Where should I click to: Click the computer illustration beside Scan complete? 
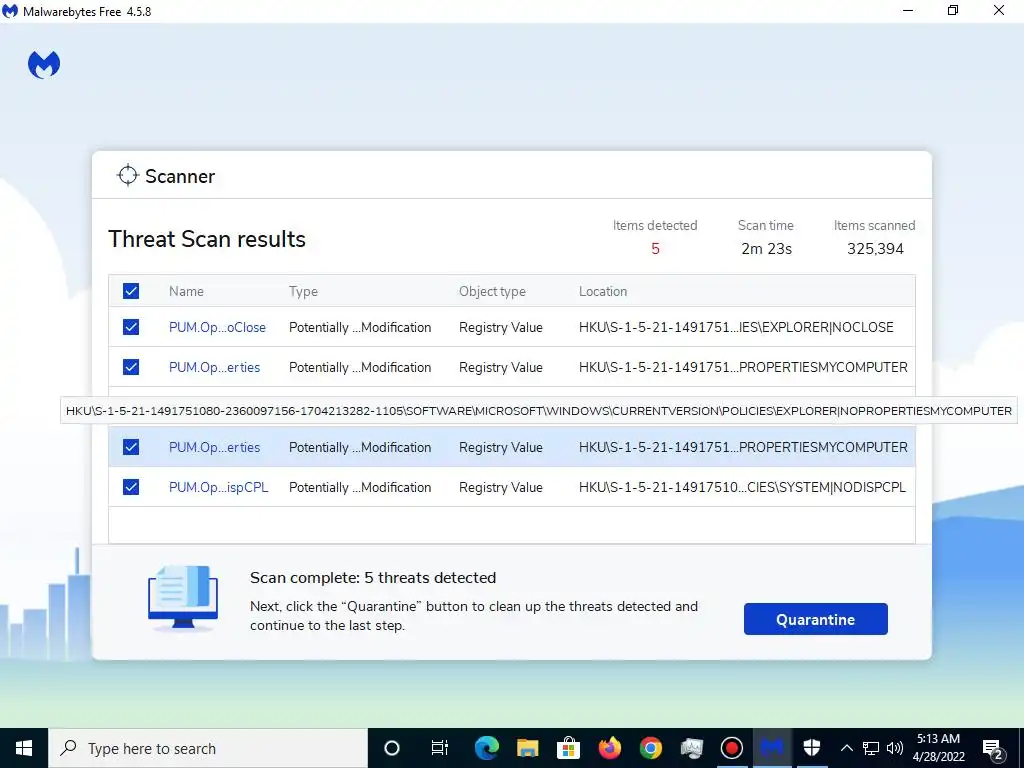coord(183,598)
